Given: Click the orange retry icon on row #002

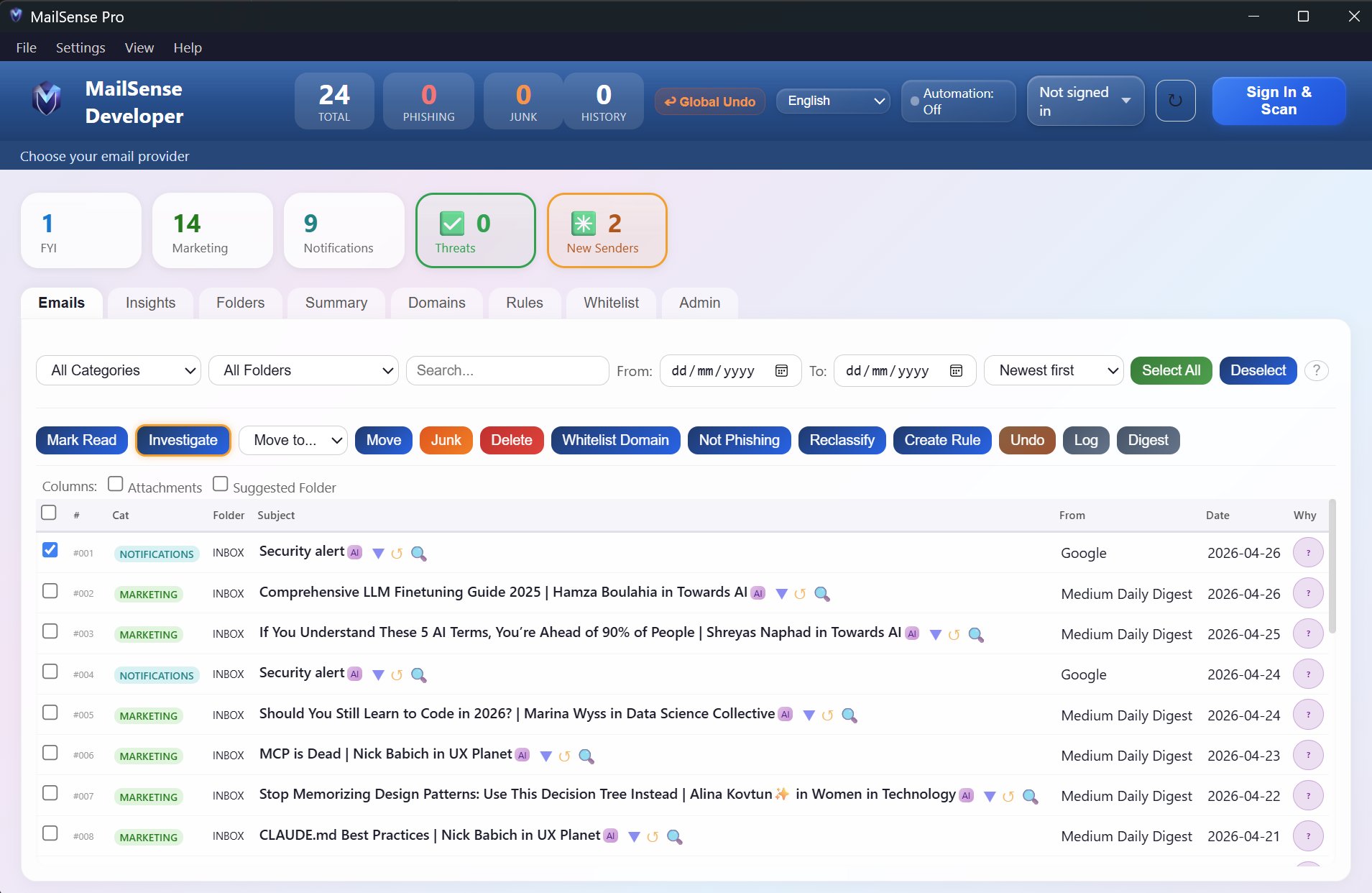Looking at the screenshot, I should tap(800, 594).
